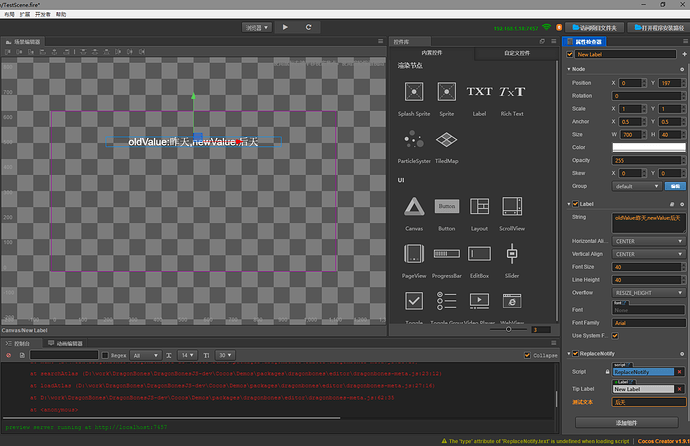Open the Group default dropdown
Image resolution: width=690 pixels, height=446 pixels.
636,186
